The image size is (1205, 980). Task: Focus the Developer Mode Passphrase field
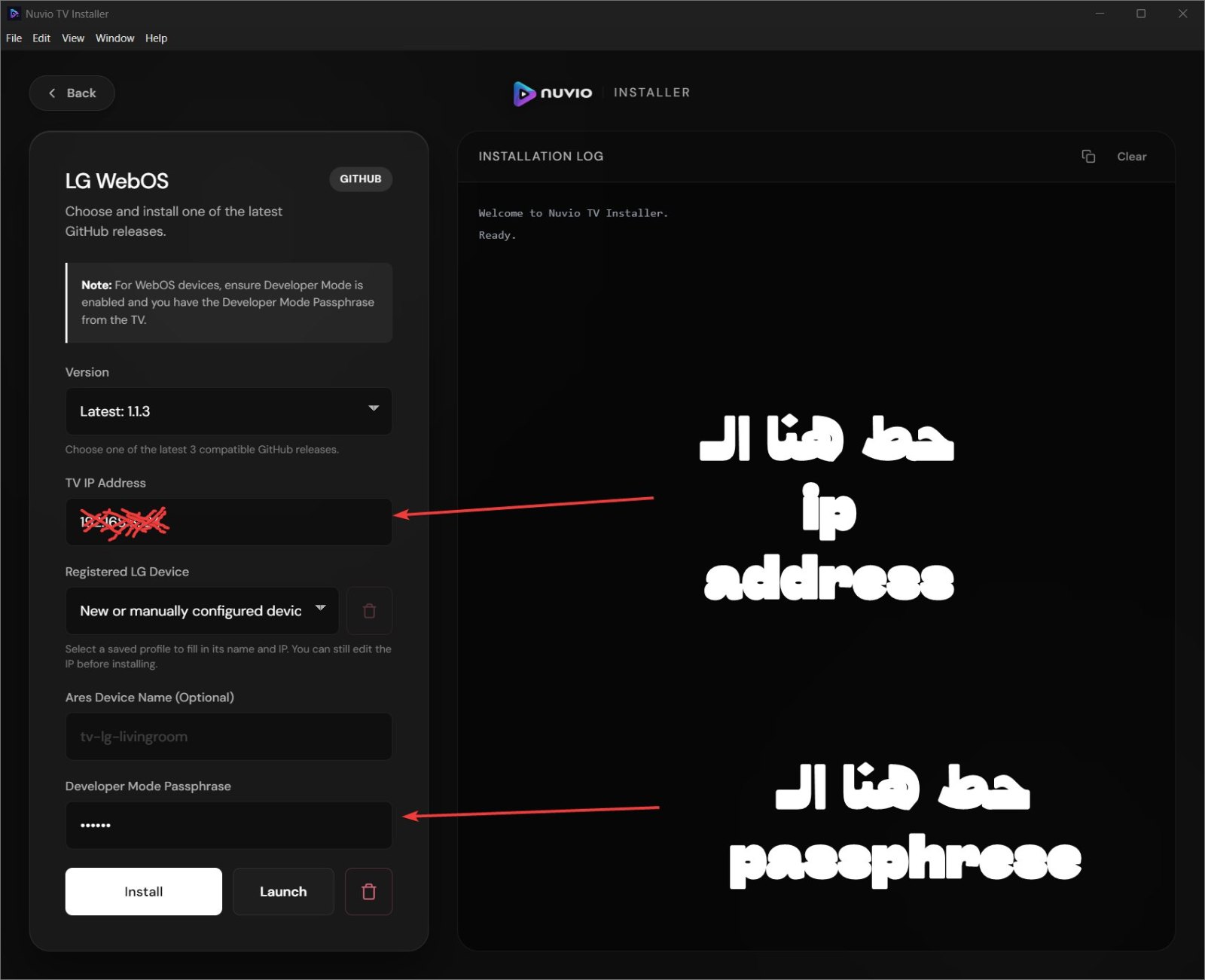point(228,825)
